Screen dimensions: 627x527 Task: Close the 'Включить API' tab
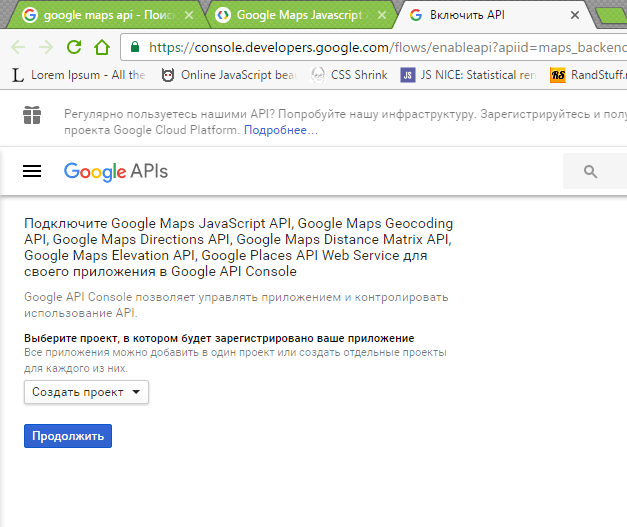575,15
